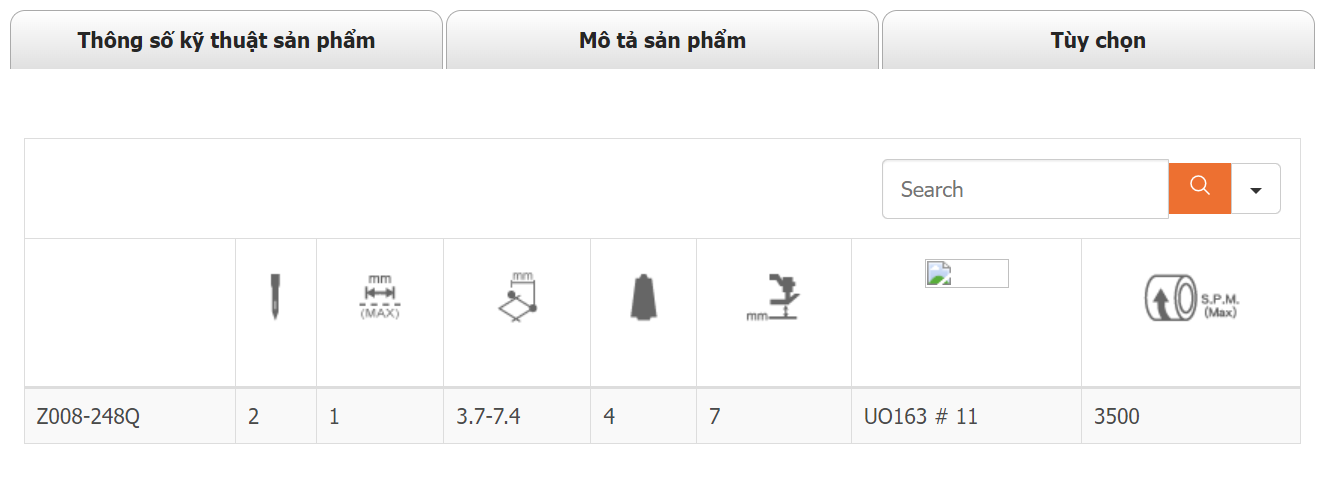The width and height of the screenshot is (1330, 482).
Task: Switch to Thông số kỹ thuật sản phẩm tab
Action: click(226, 41)
